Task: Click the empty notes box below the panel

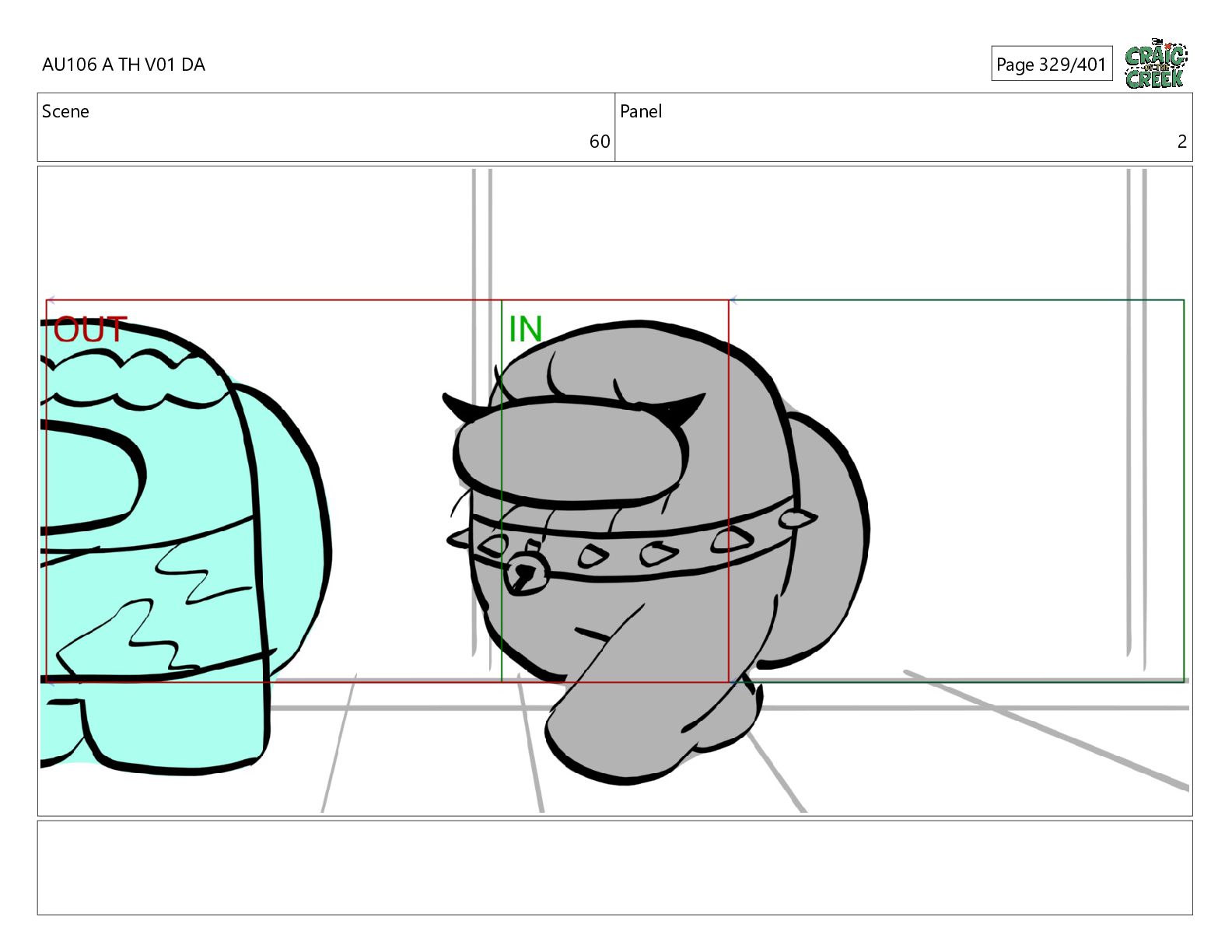Action: (615, 867)
